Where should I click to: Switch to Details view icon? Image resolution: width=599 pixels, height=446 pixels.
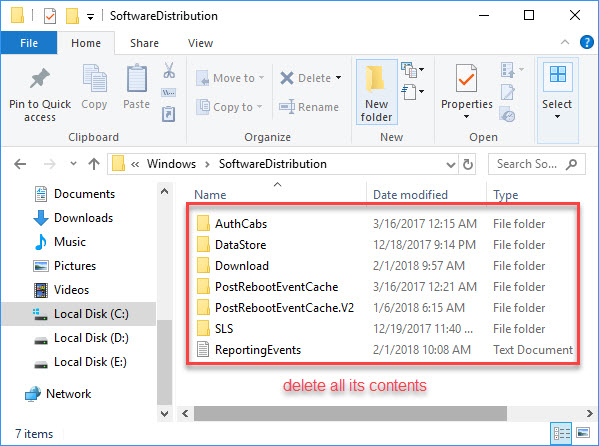(562, 433)
